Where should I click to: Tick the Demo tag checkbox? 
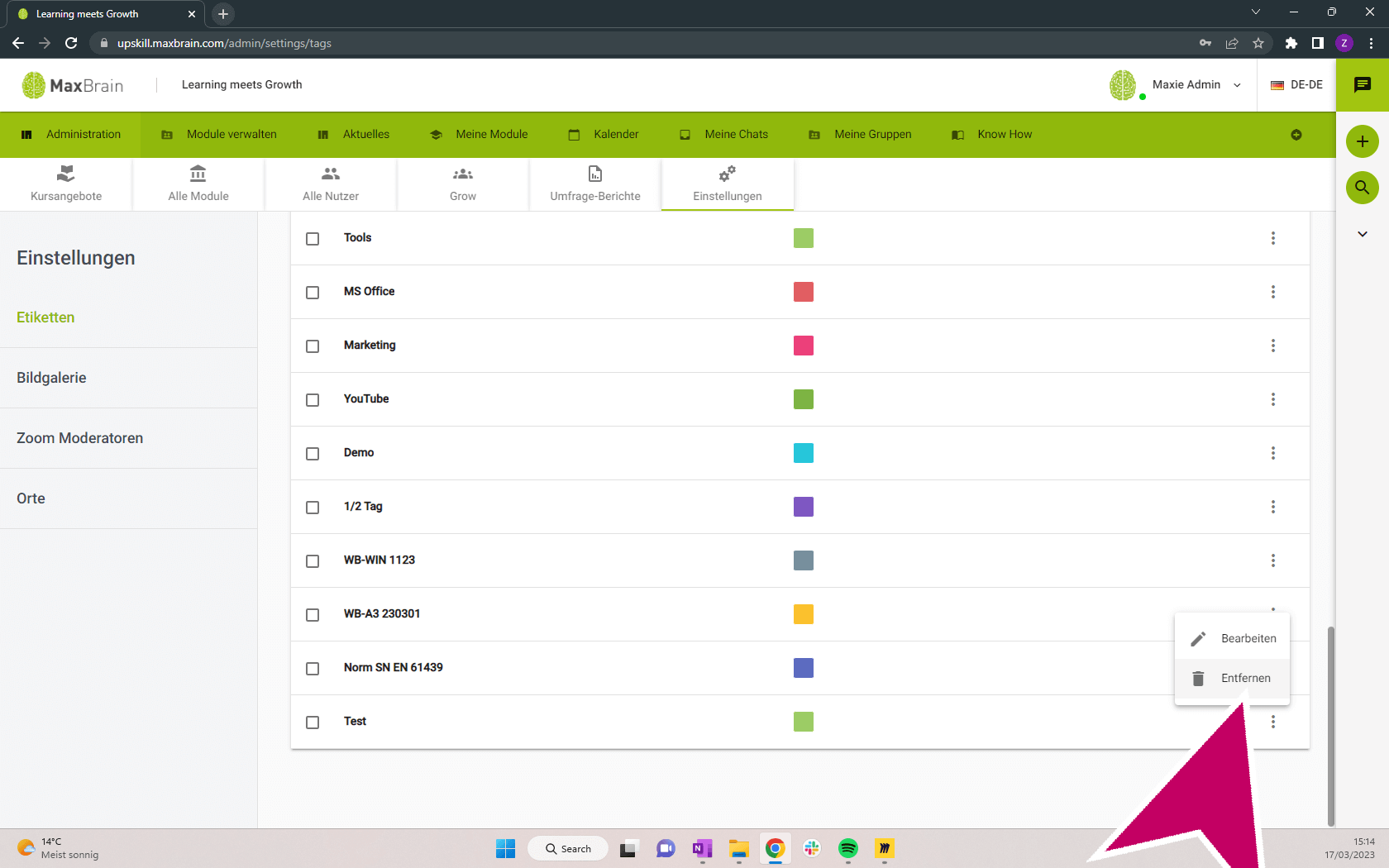(x=313, y=454)
